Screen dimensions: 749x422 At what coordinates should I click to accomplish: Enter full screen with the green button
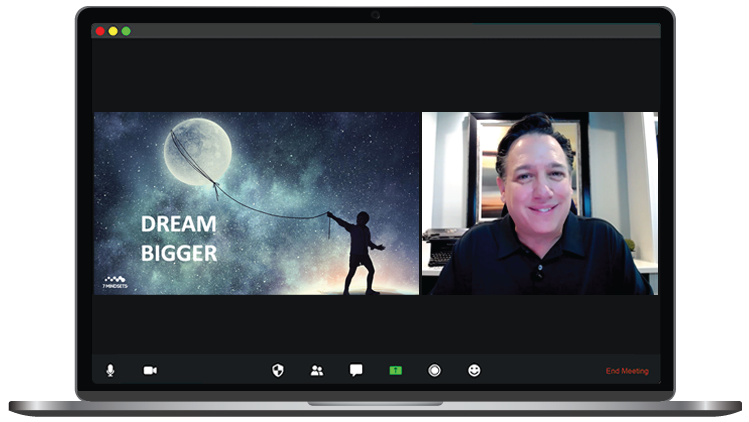click(x=126, y=31)
